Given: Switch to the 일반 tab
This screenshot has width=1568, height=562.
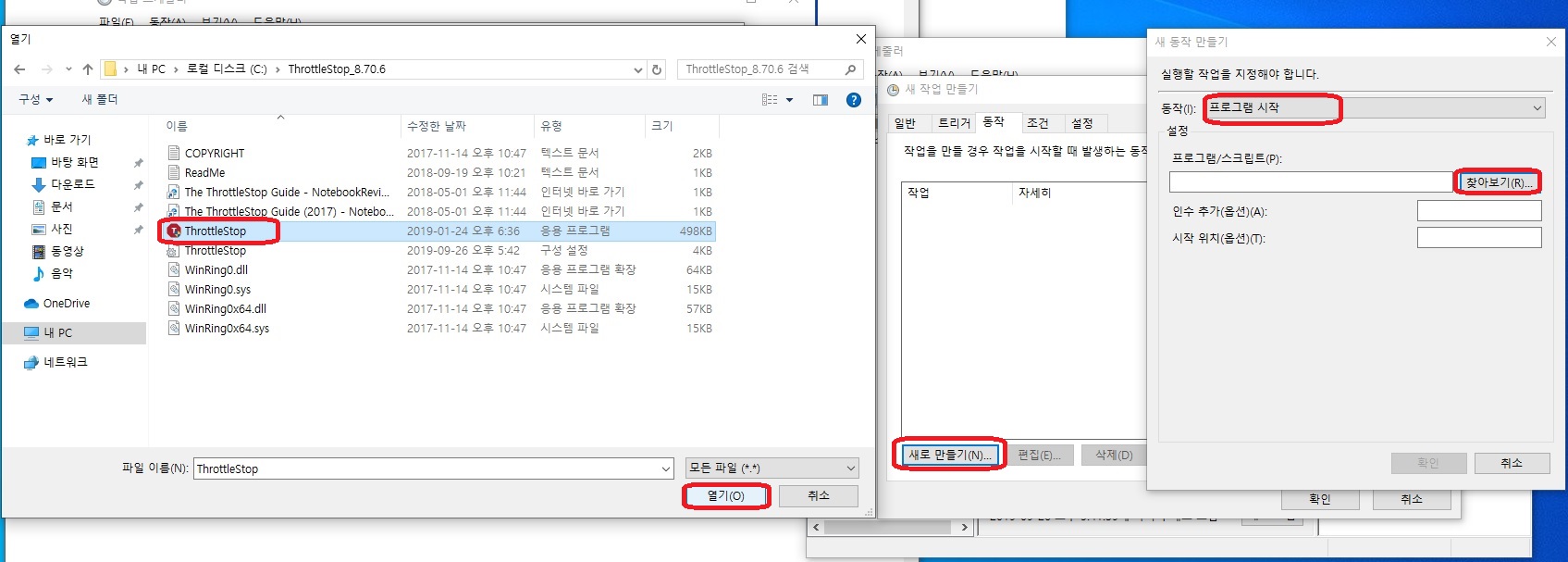Looking at the screenshot, I should (x=906, y=123).
